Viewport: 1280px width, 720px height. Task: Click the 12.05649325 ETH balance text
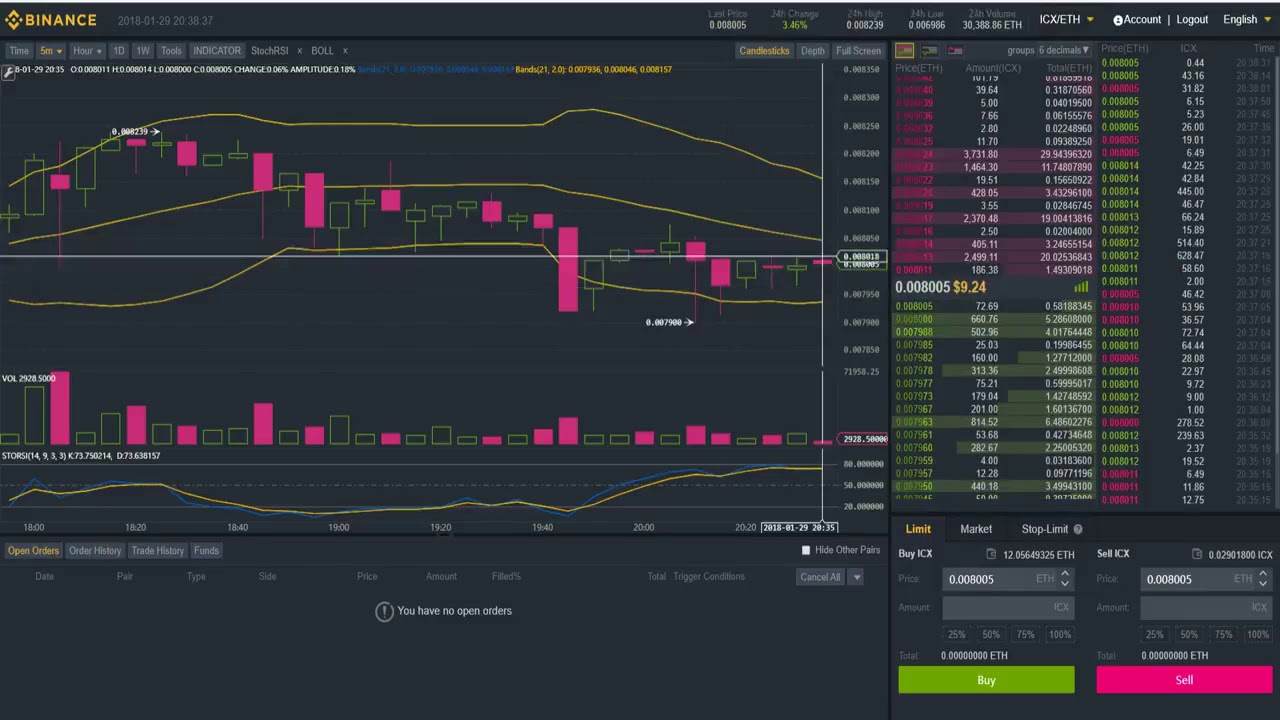[x=1038, y=555]
